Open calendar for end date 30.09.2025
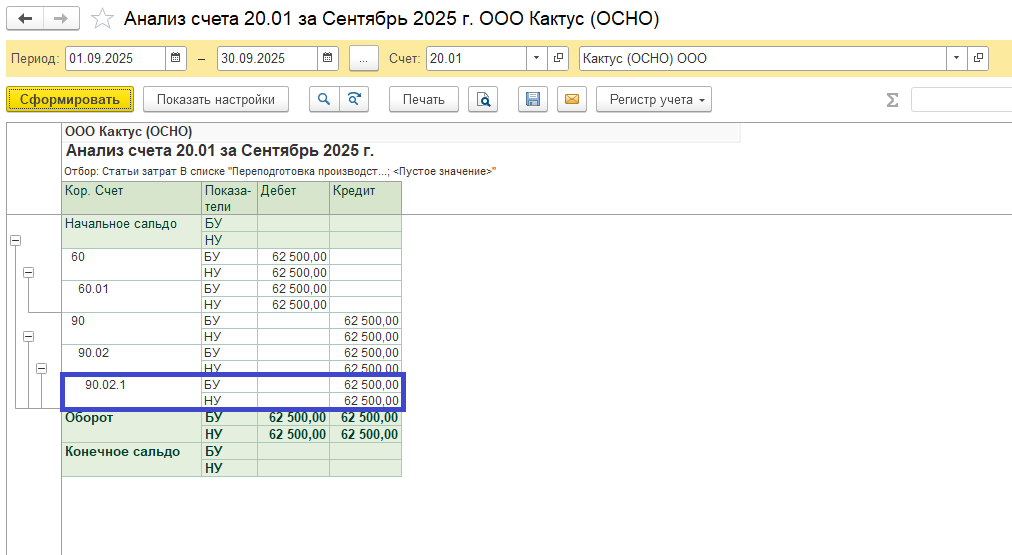1012x555 pixels. [328, 58]
